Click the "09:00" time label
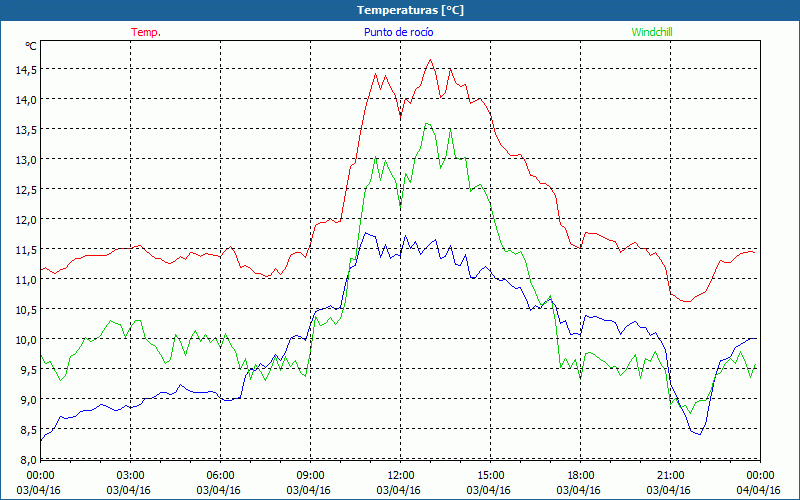800x500 pixels. pos(310,476)
